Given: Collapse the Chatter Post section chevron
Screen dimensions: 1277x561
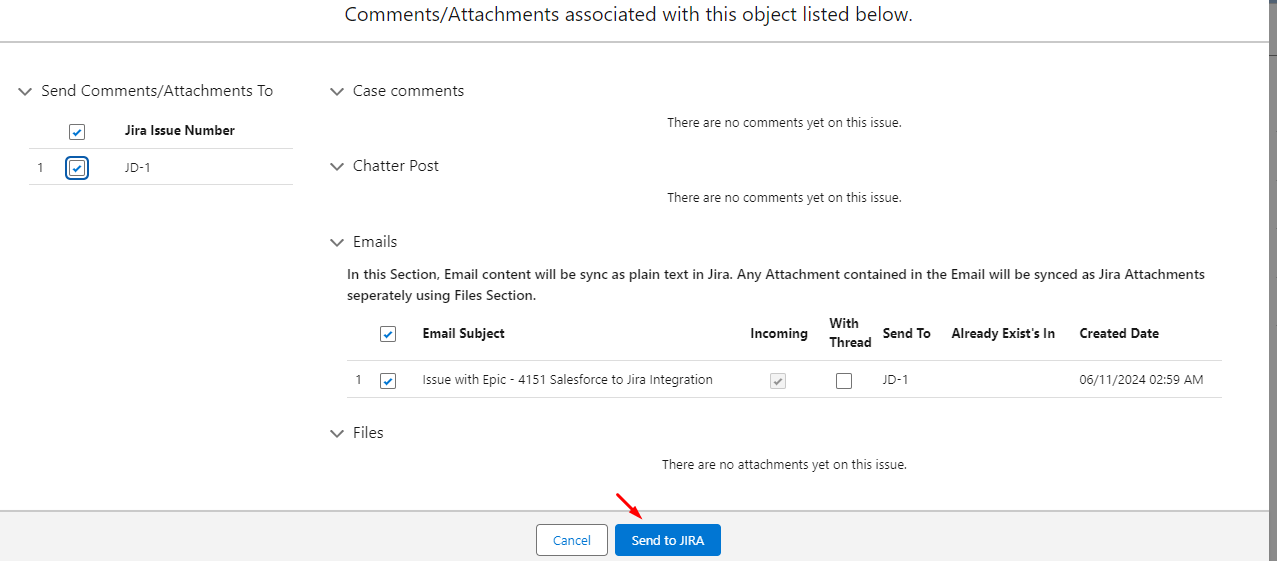Looking at the screenshot, I should point(336,166).
